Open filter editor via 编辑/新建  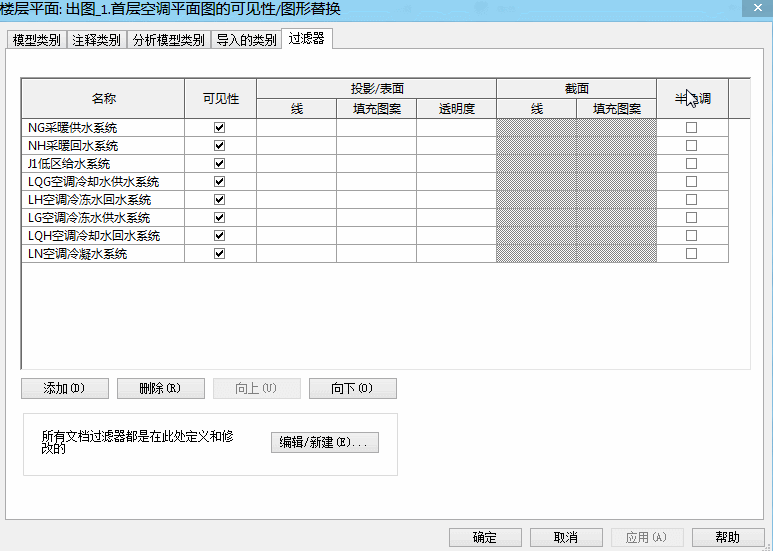coord(325,443)
